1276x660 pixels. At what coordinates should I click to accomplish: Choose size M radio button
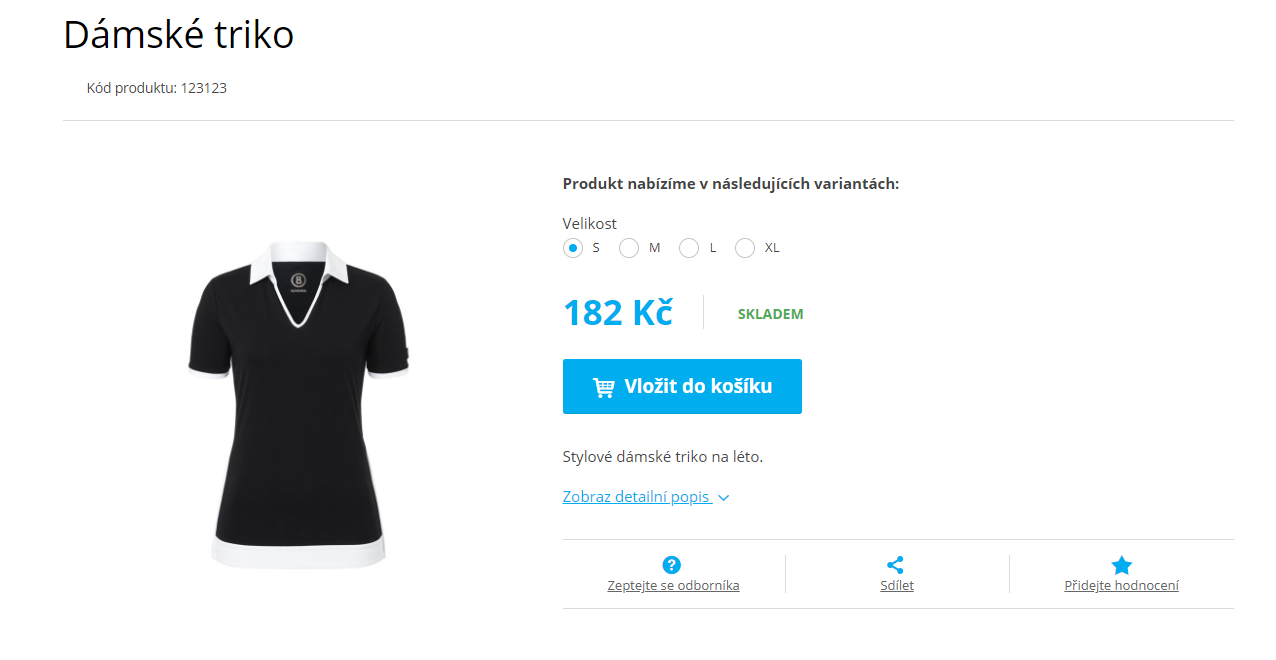coord(629,248)
